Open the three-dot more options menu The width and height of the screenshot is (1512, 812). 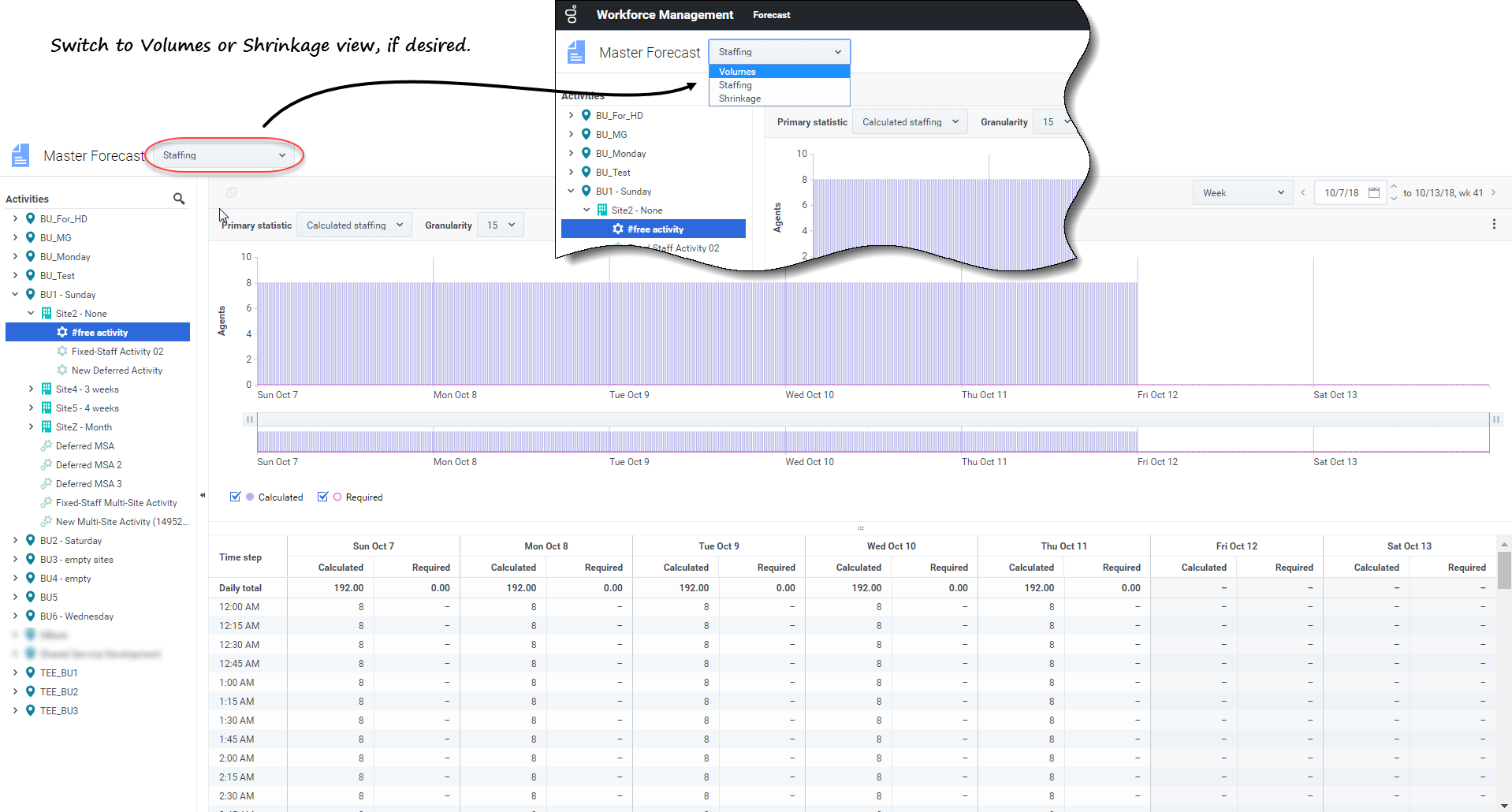(x=1494, y=225)
